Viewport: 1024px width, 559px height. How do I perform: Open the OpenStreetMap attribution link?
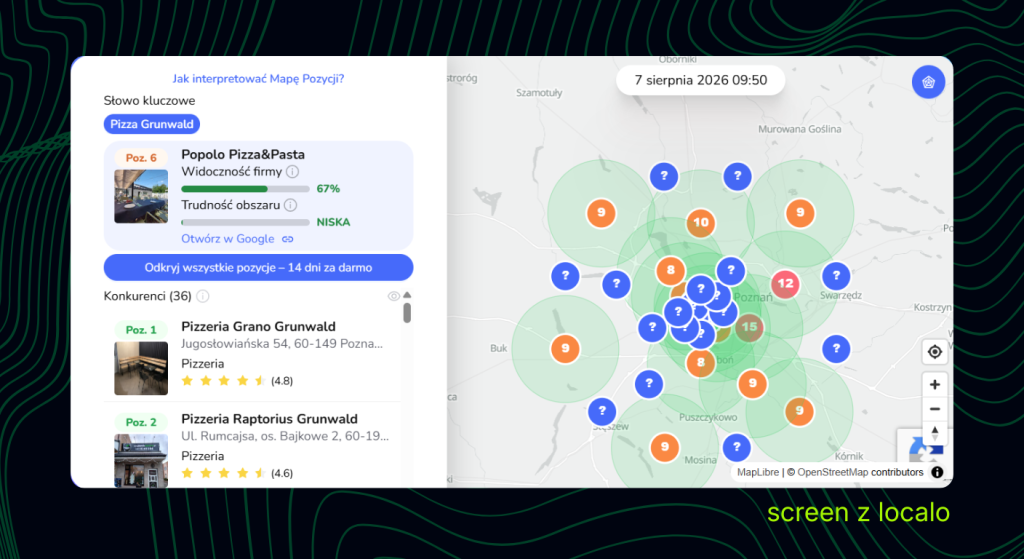832,472
